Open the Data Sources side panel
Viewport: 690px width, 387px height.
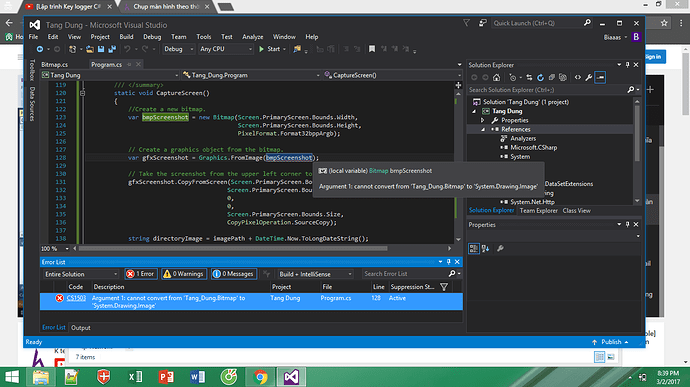[32, 103]
